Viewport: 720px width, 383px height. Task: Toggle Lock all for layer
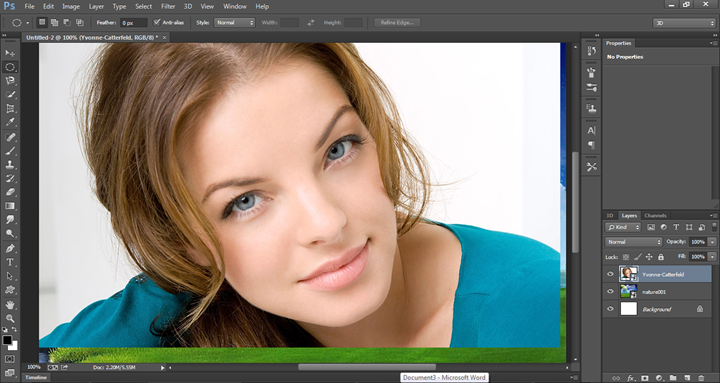(661, 257)
